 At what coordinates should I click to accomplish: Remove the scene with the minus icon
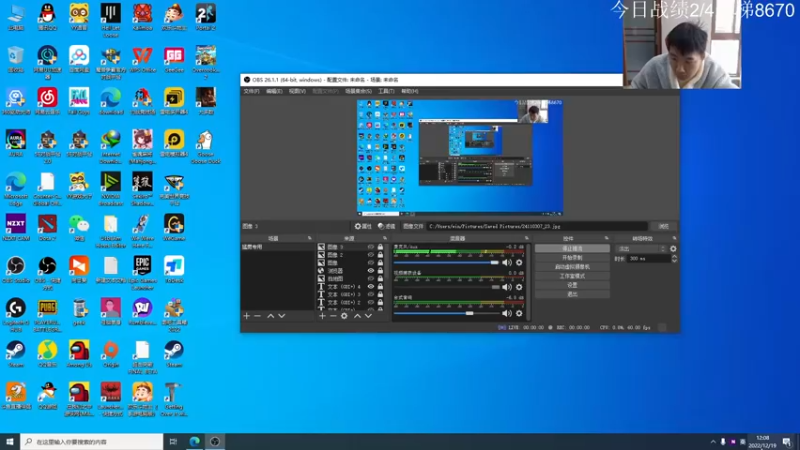[258, 316]
